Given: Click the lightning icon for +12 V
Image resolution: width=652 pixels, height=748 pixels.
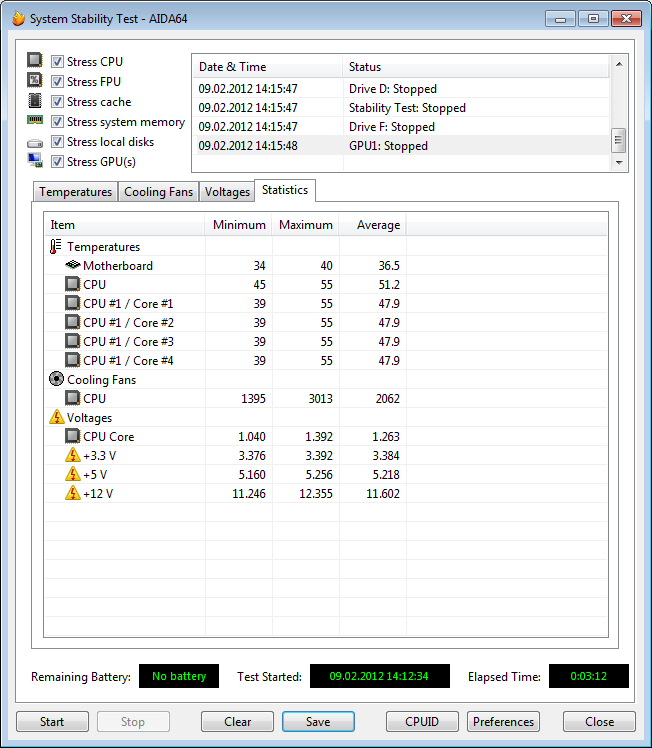Looking at the screenshot, I should click(72, 493).
